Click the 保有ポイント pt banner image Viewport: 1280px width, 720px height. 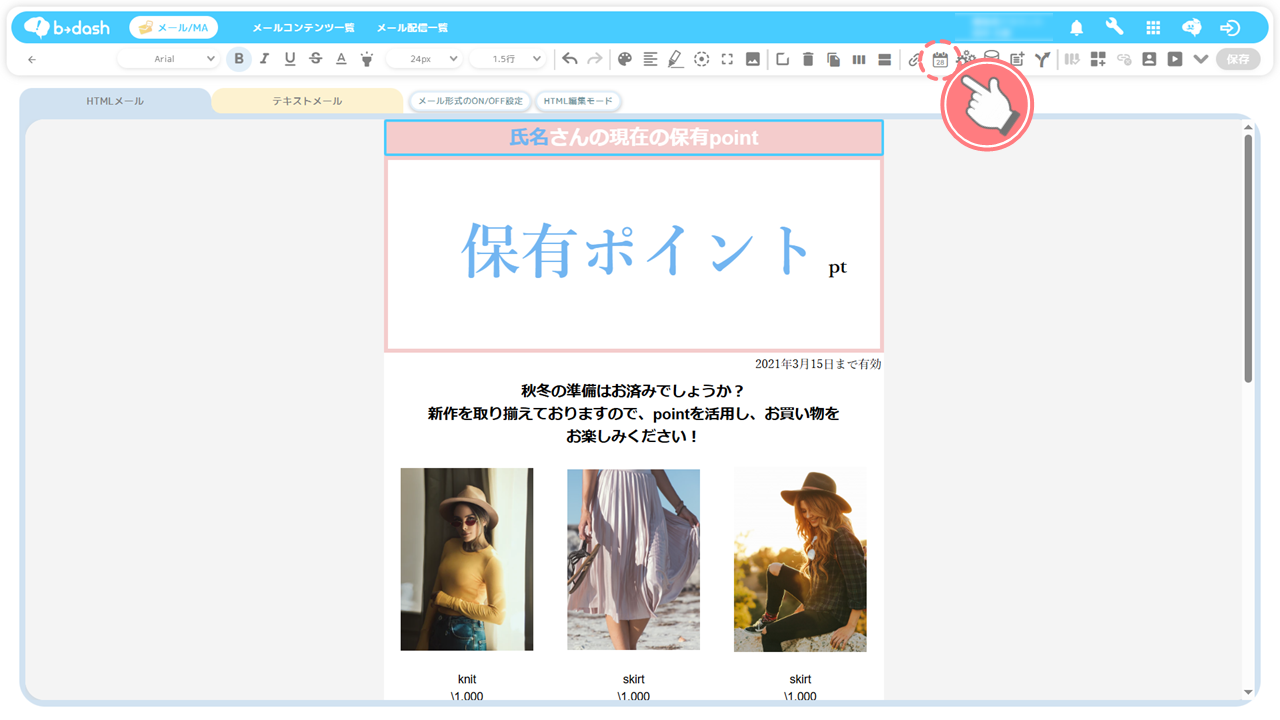(634, 254)
